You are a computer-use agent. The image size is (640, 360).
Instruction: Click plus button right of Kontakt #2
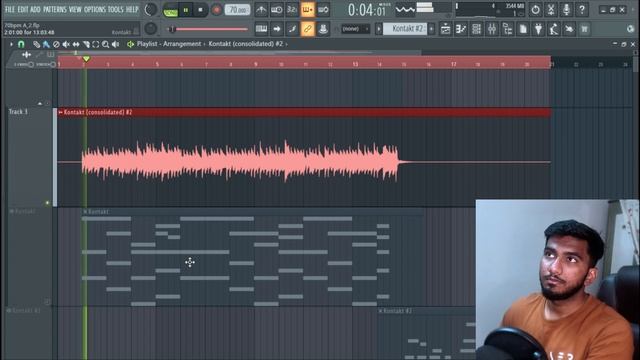(x=431, y=29)
